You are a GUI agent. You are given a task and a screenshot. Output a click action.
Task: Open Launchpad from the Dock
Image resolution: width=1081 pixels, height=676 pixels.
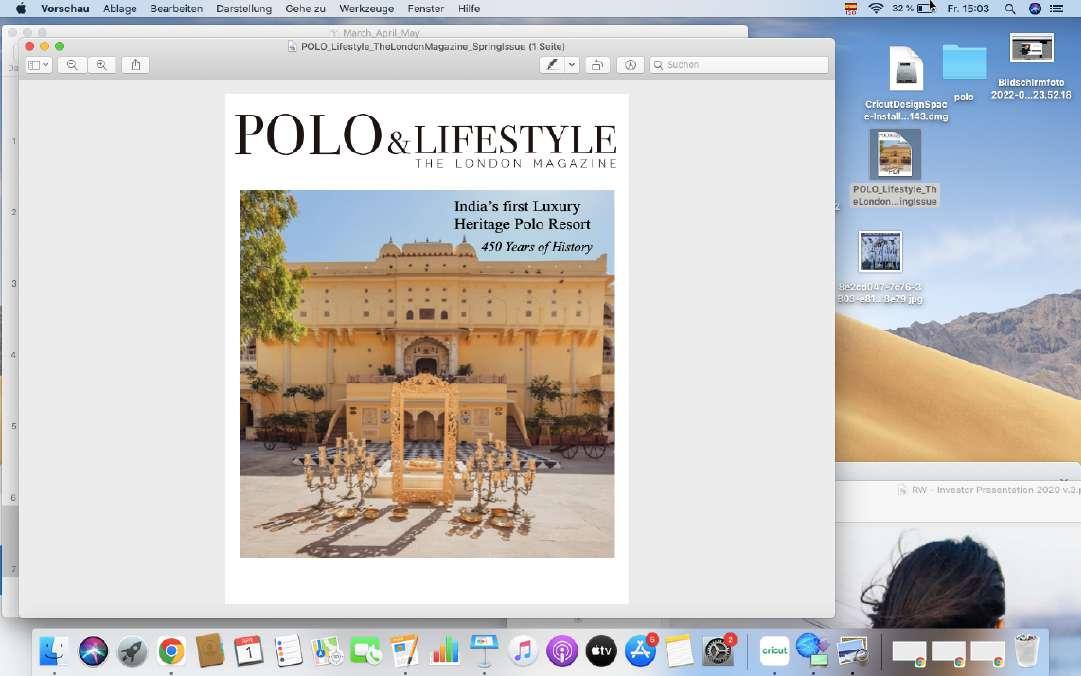pyautogui.click(x=132, y=650)
